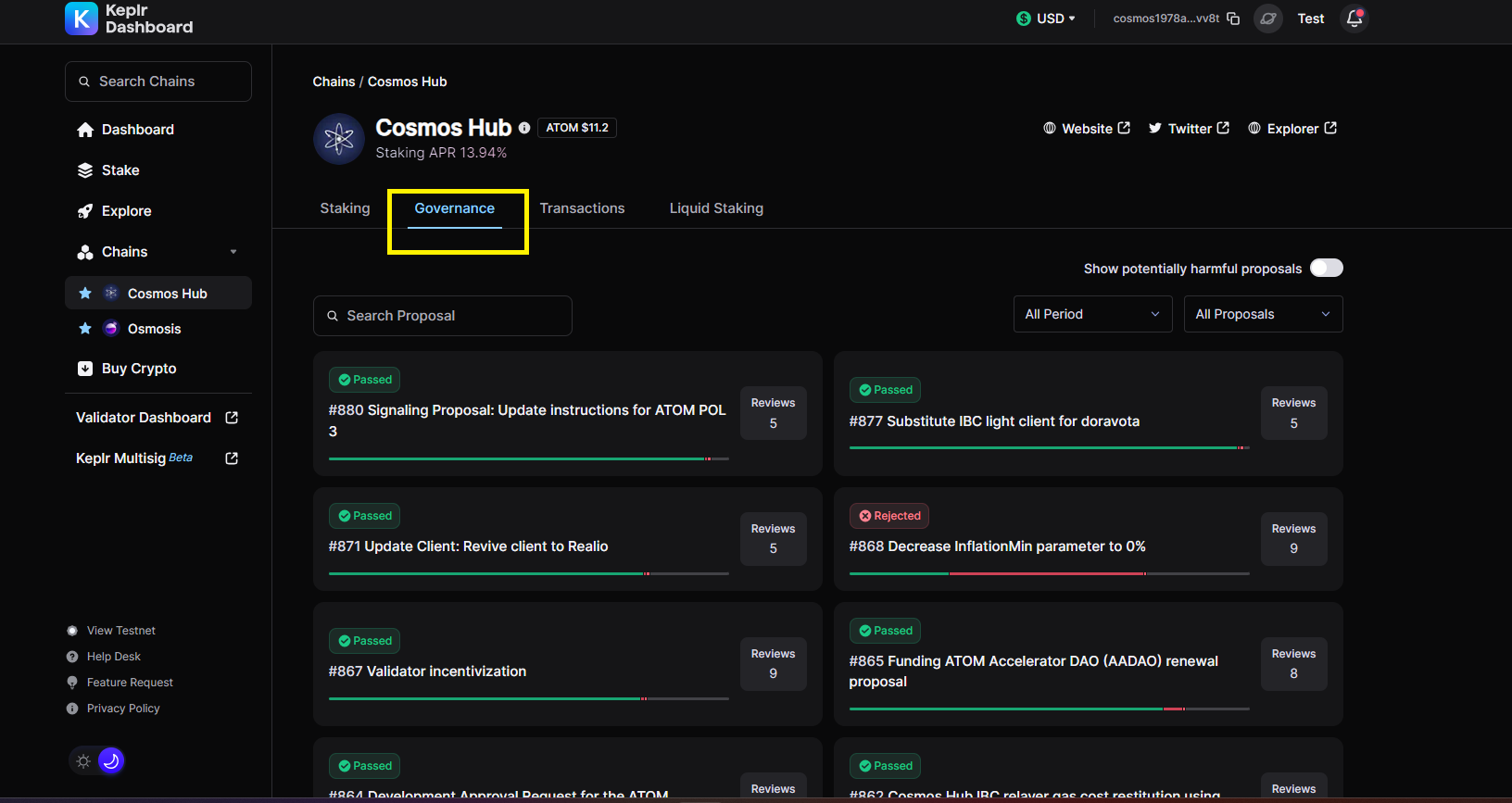This screenshot has height=803, width=1512.
Task: Click the Twitter bird icon
Action: coord(1155,129)
